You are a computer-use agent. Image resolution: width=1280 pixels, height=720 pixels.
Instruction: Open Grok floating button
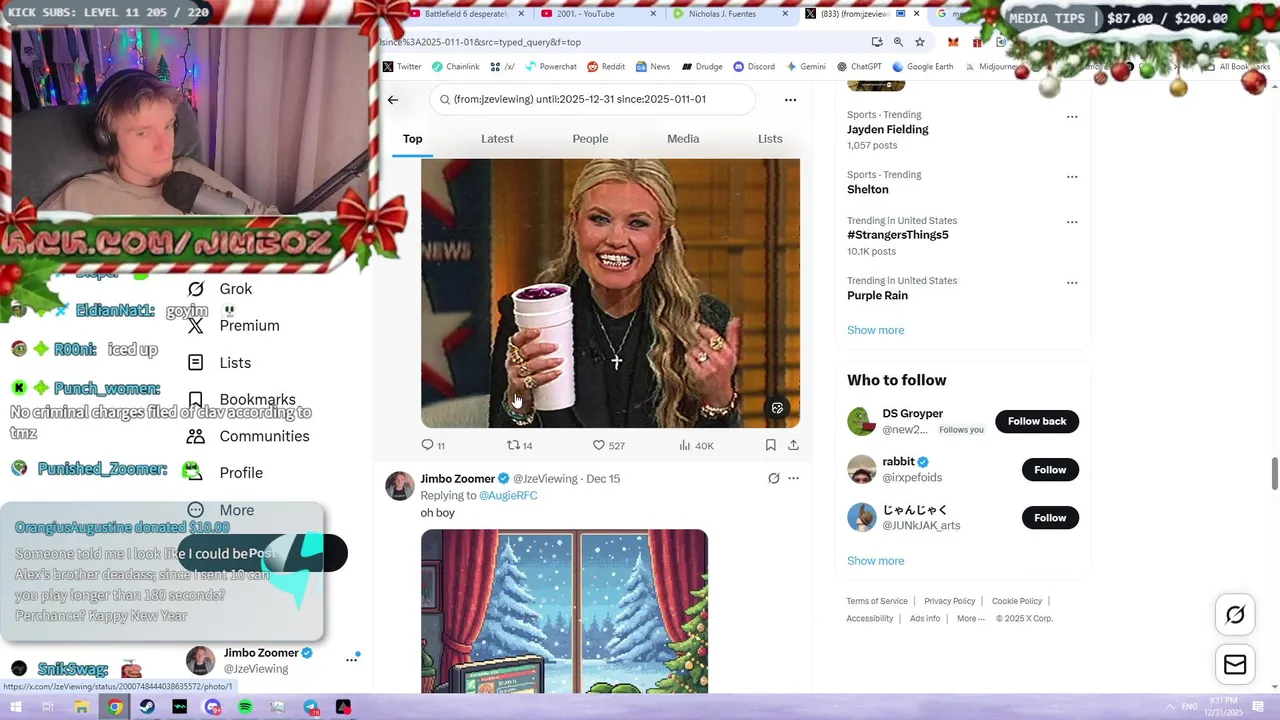[x=1235, y=615]
